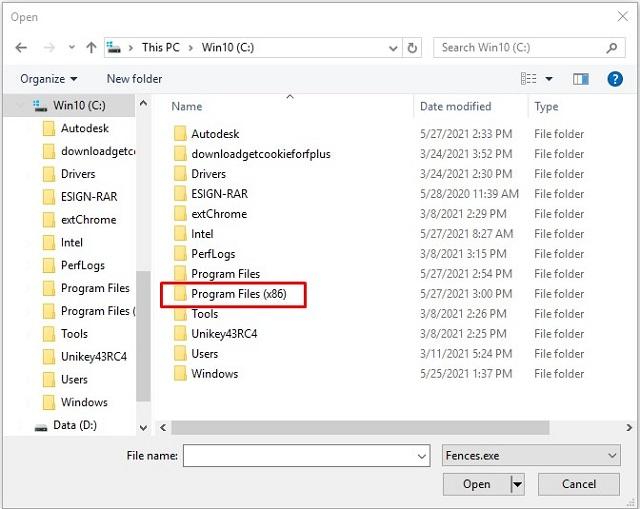Click the Tools folder icon in file list
640x509 pixels.
pos(180,314)
